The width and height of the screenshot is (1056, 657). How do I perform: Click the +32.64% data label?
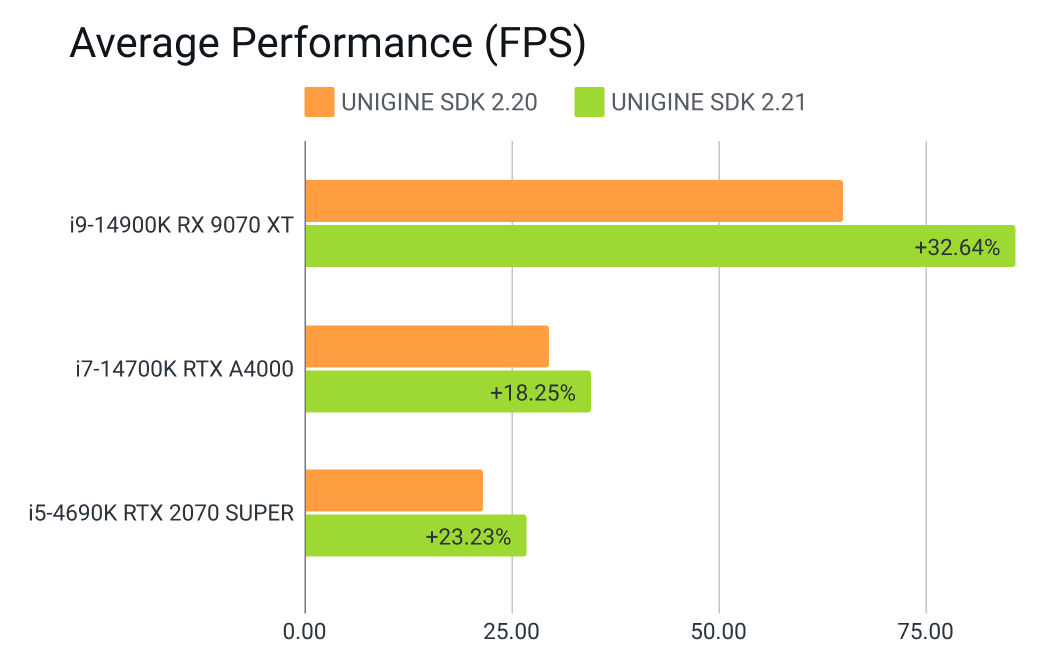coord(957,248)
